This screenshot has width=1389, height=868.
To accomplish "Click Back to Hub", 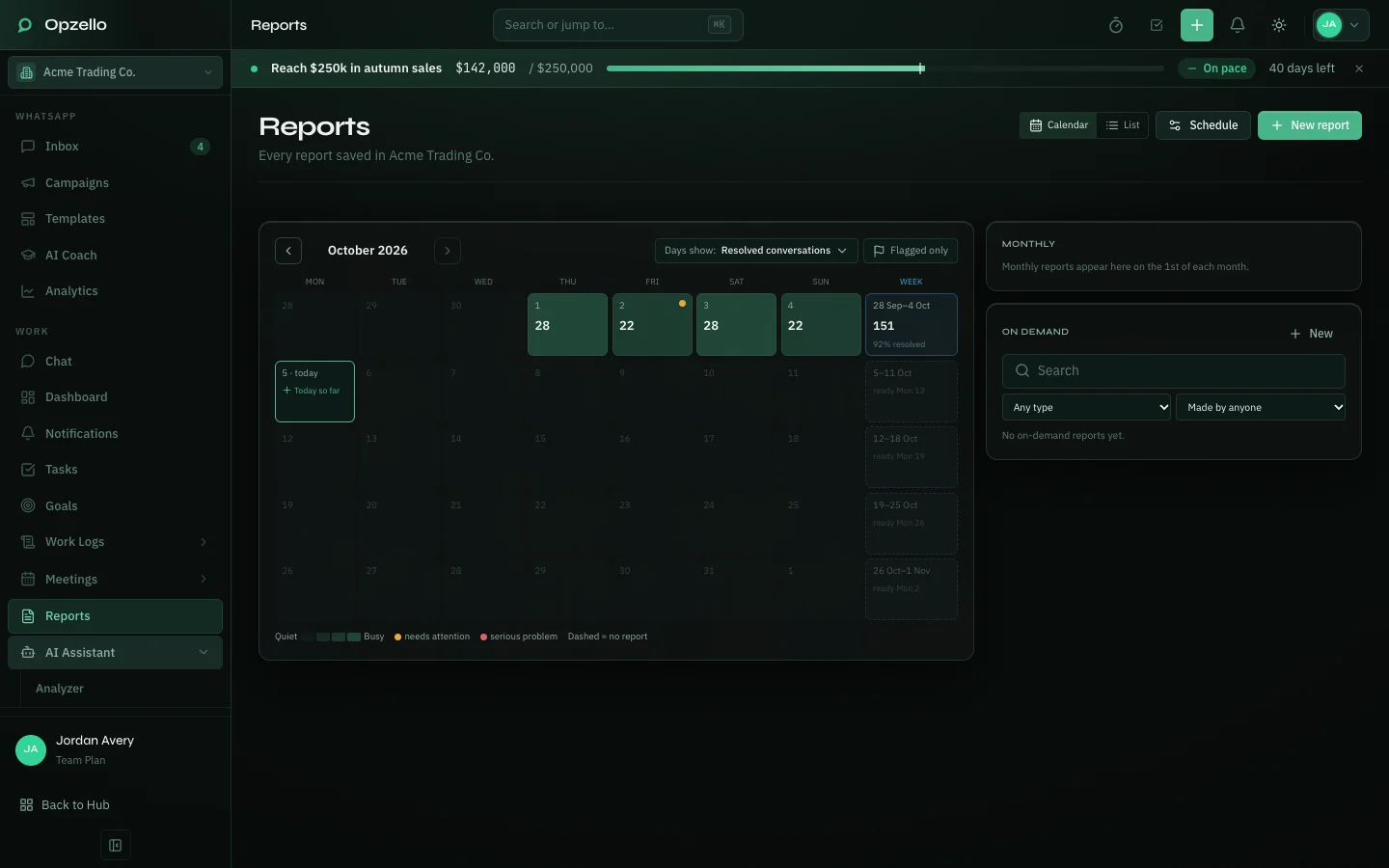I will coord(65,805).
